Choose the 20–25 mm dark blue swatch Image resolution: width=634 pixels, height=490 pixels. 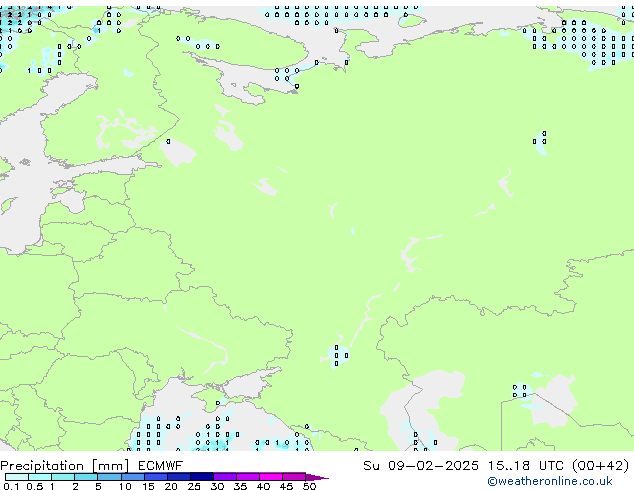coord(179,477)
